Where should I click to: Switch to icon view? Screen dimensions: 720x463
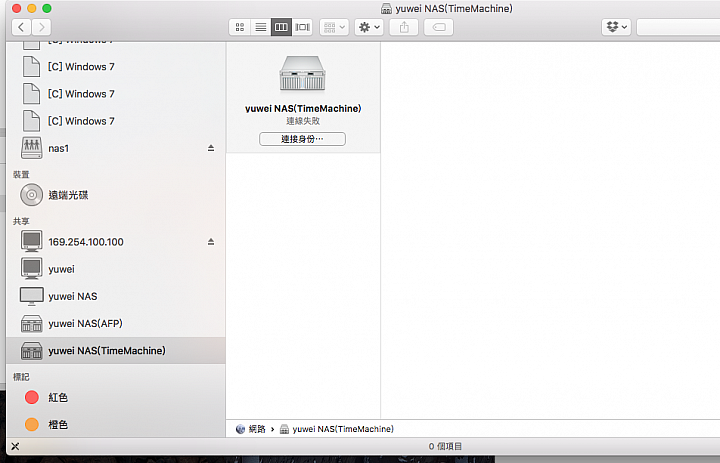point(240,27)
